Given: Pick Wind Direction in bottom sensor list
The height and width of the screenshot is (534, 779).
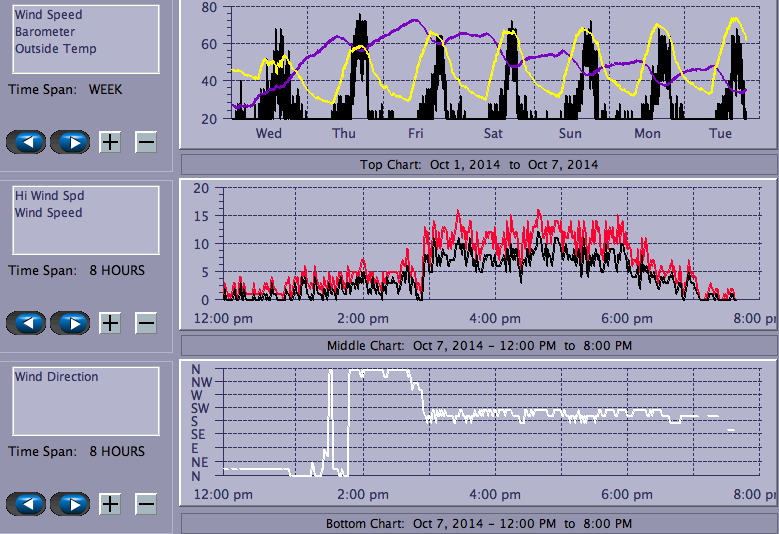Looking at the screenshot, I should click(56, 377).
